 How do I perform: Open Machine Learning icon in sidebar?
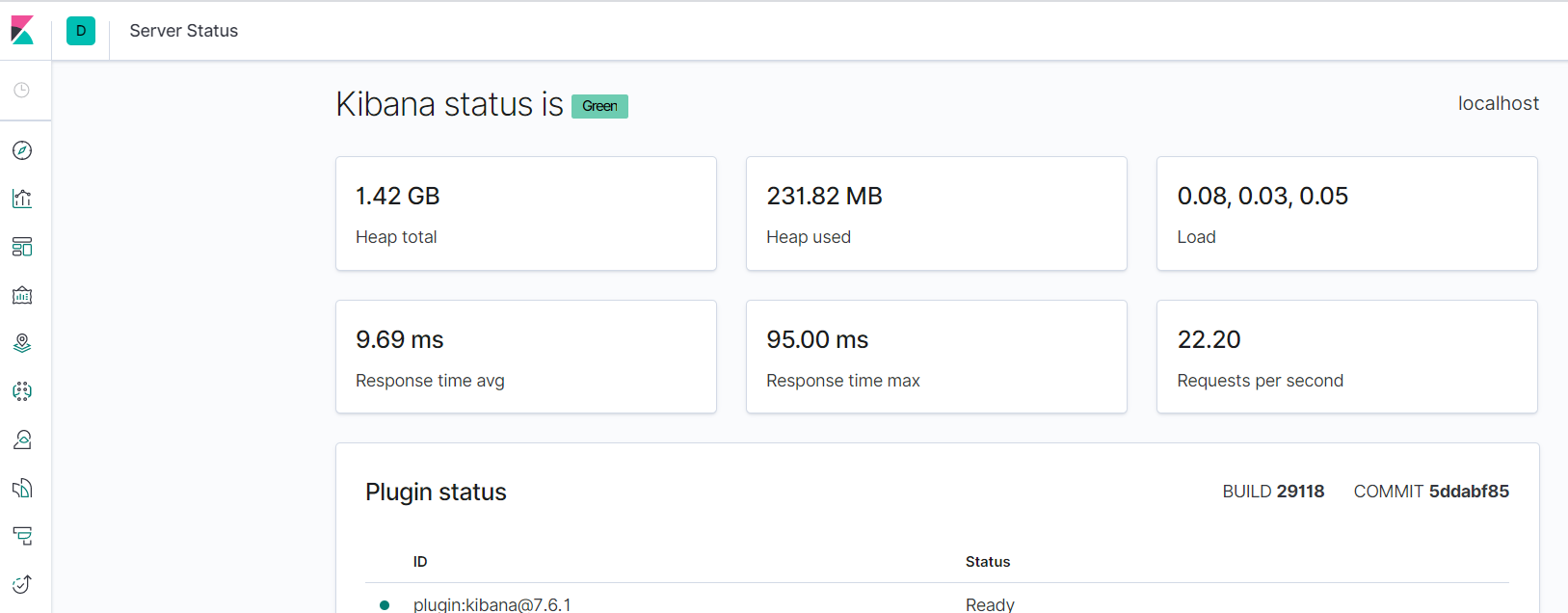(x=22, y=391)
